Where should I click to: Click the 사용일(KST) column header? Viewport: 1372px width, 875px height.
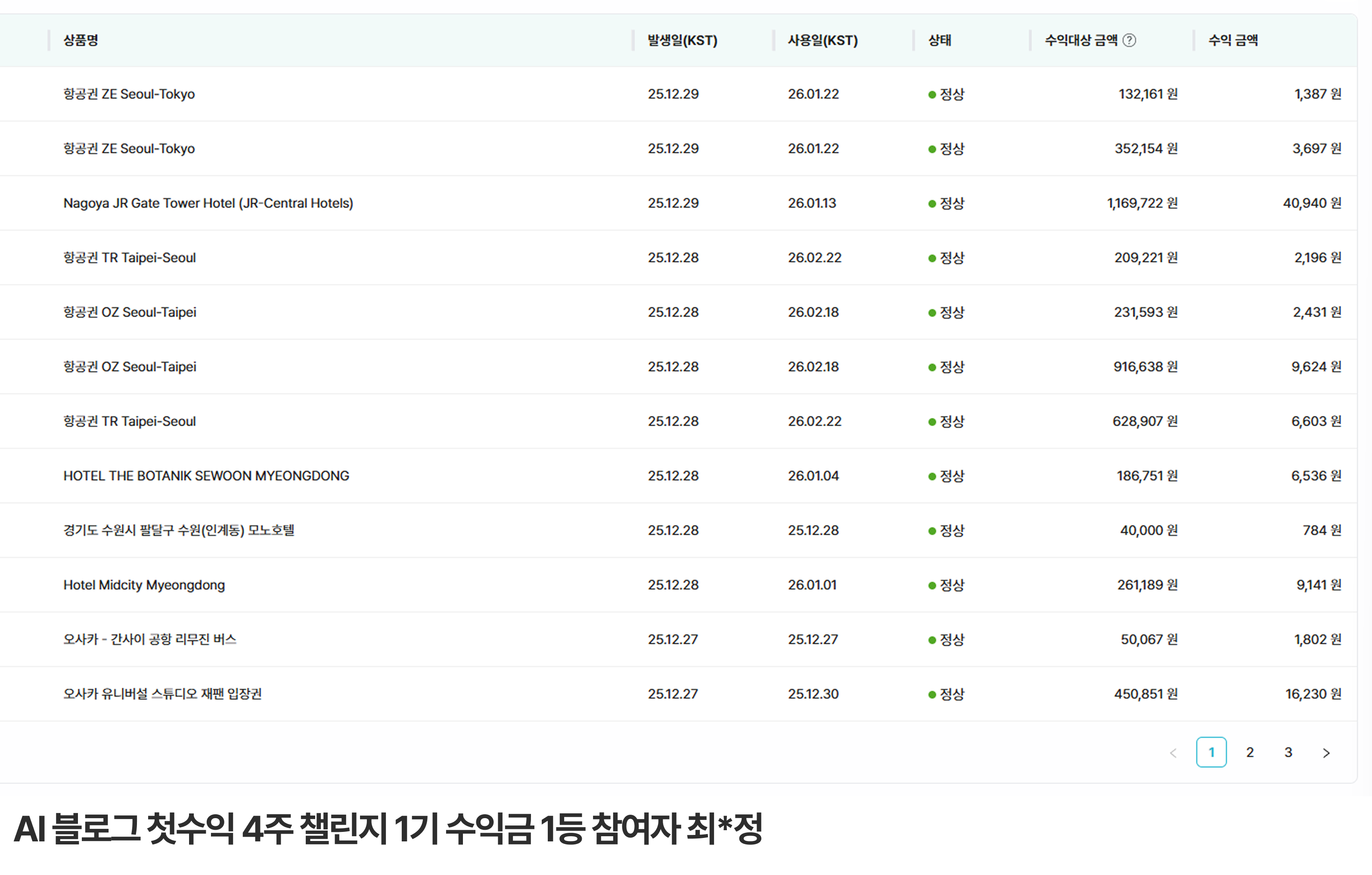822,40
